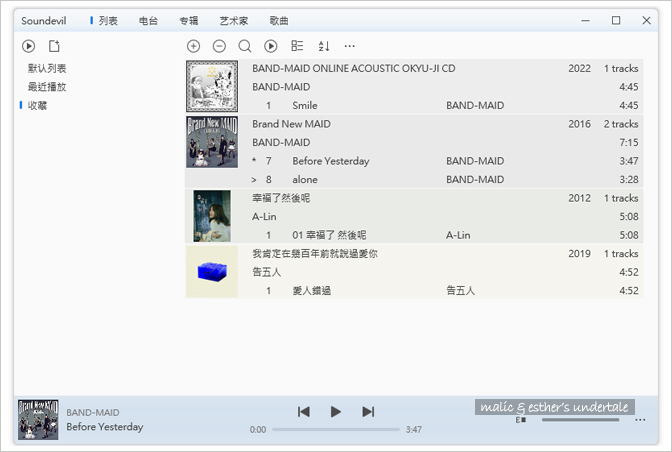The height and width of the screenshot is (452, 672).
Task: Click the album title Brand New MAID
Action: pyautogui.click(x=291, y=124)
